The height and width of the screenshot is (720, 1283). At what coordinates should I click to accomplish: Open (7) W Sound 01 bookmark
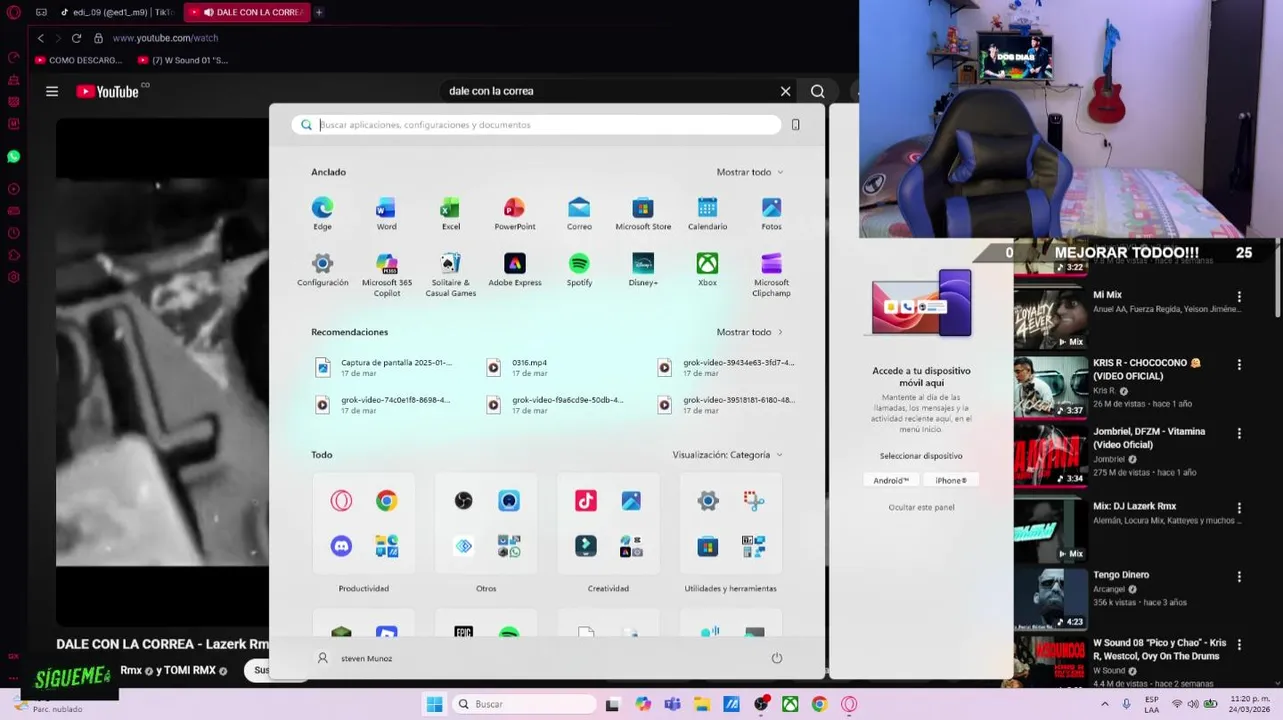[x=183, y=60]
